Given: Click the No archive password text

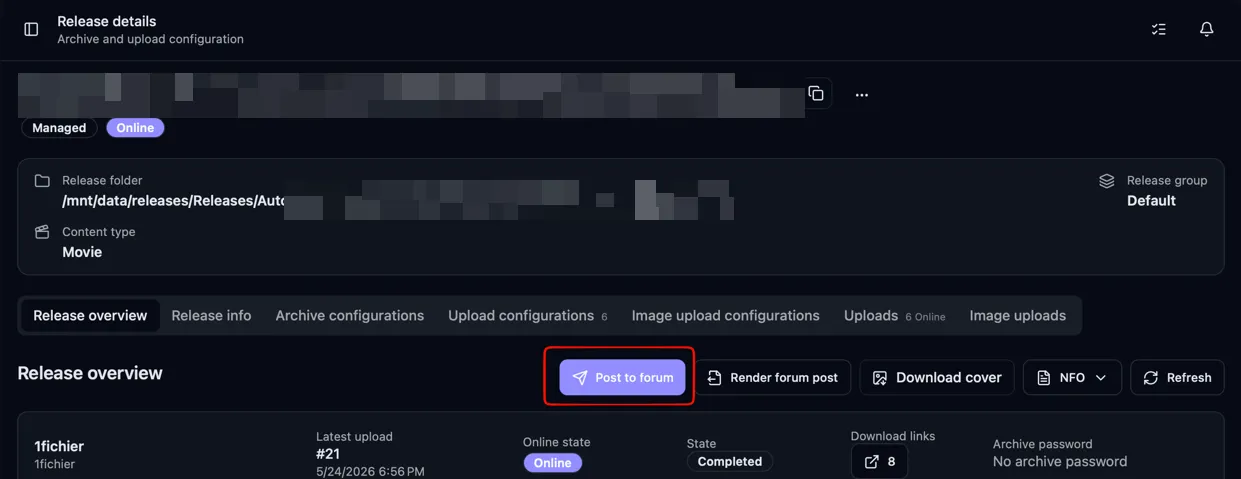Looking at the screenshot, I should point(1060,462).
